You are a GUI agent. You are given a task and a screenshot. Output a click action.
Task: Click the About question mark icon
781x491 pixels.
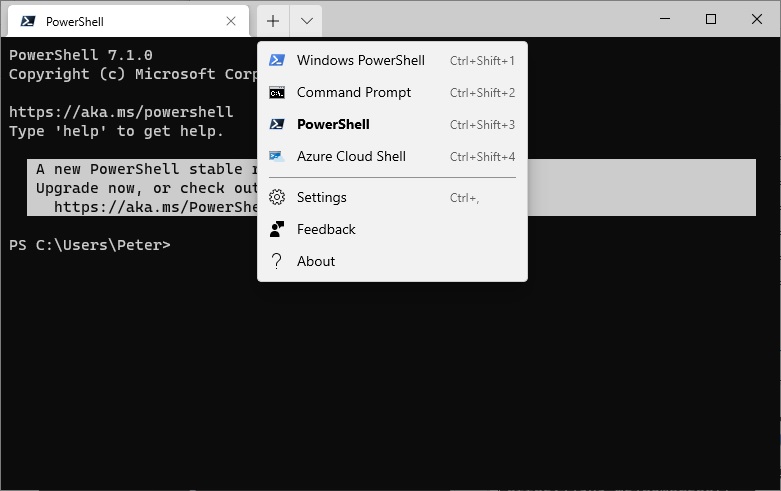[x=277, y=262]
